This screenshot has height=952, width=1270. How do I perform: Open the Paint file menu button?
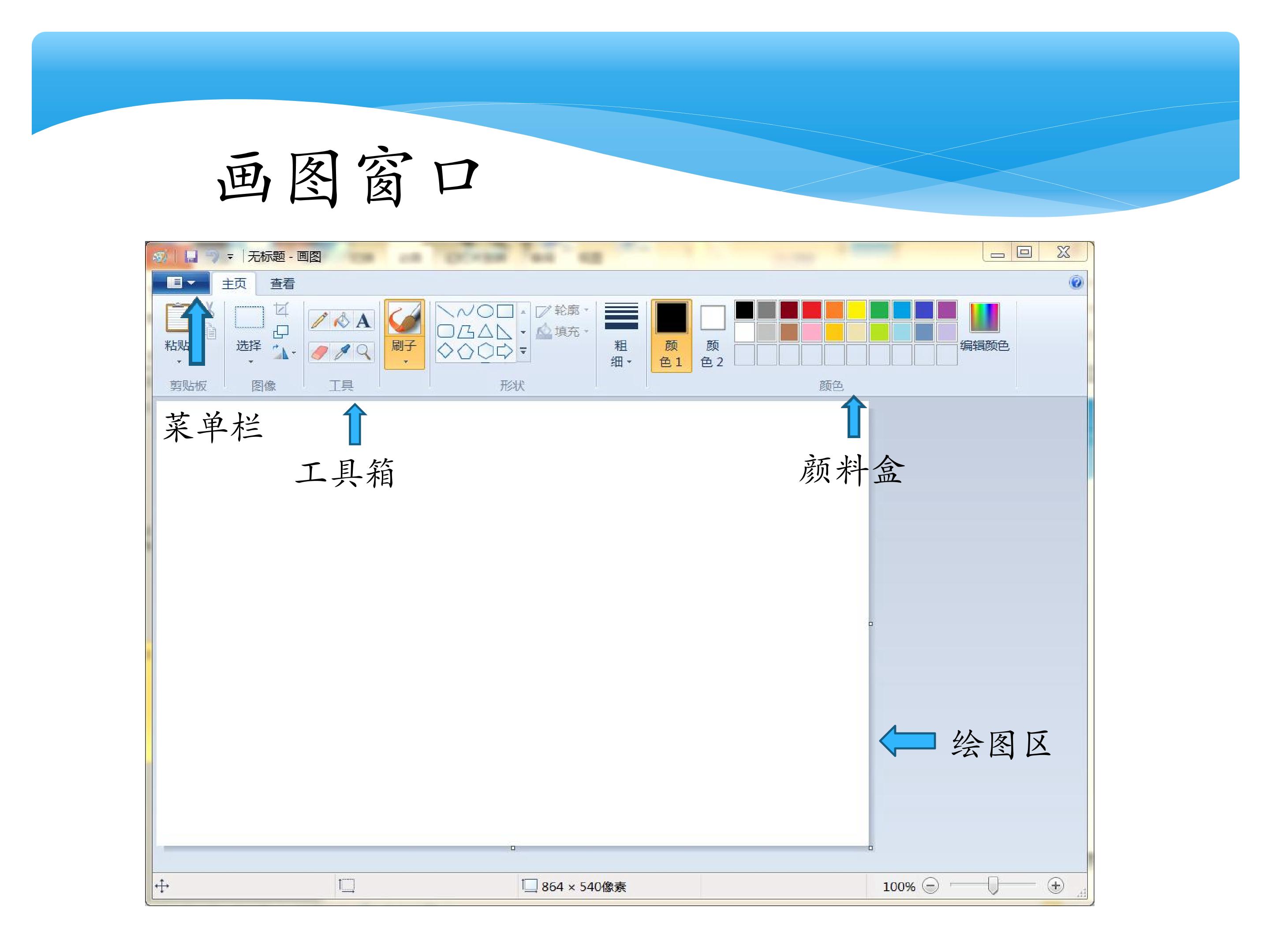tap(181, 283)
